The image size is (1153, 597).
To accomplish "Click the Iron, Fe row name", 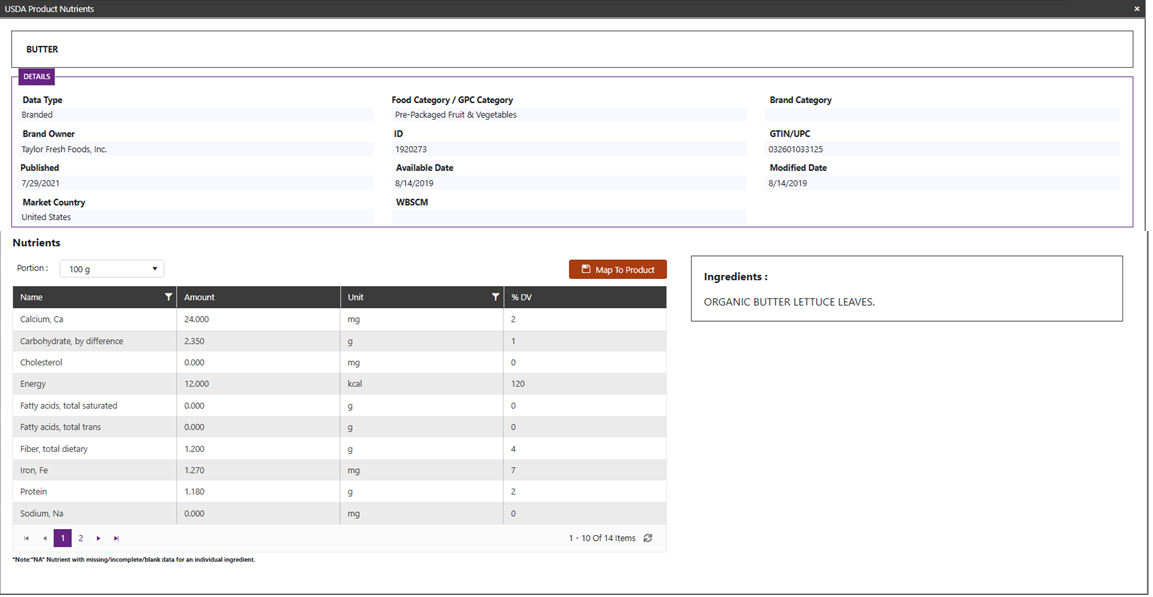I will point(34,471).
